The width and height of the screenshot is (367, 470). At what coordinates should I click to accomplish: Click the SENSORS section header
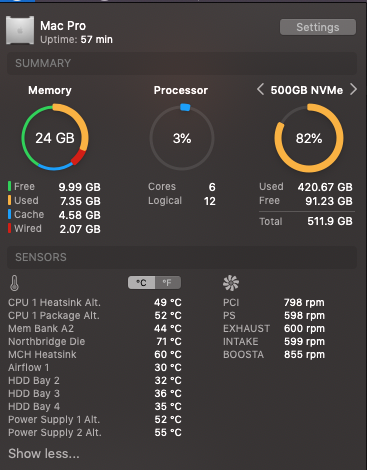[x=182, y=257]
